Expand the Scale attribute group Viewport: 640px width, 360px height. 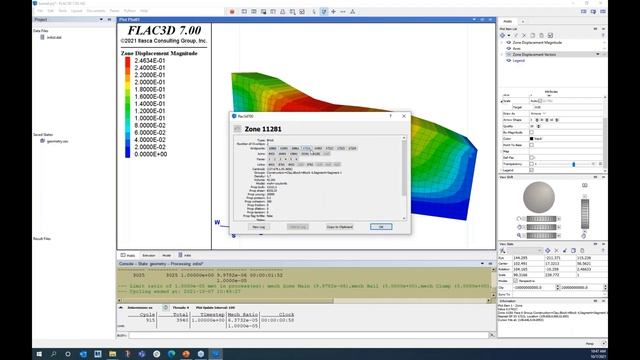(502, 101)
